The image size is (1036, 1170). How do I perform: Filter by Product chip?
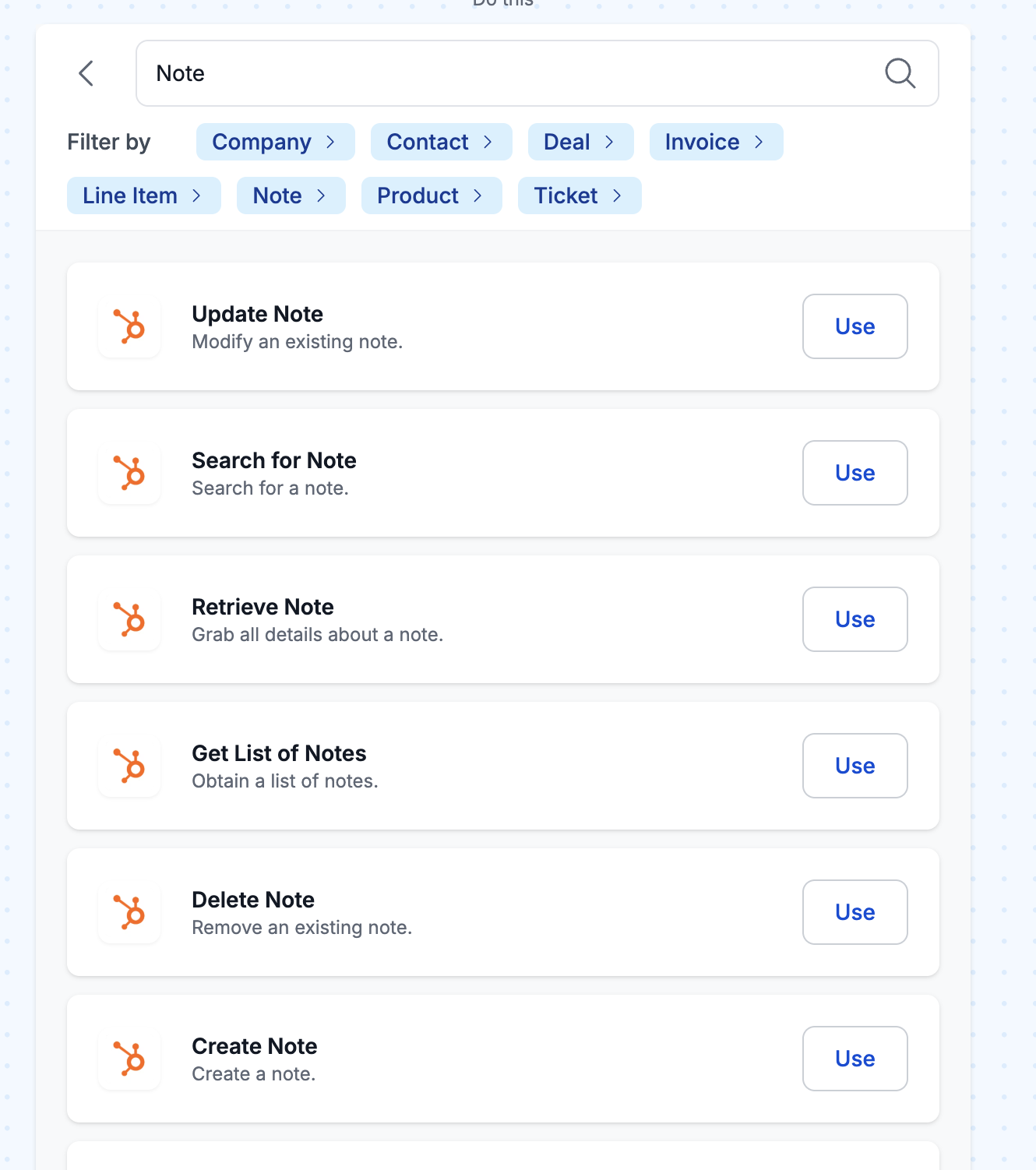point(432,196)
